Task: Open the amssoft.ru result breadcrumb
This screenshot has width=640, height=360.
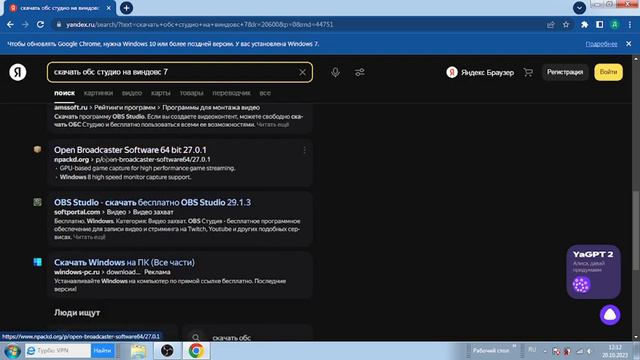Action: pyautogui.click(x=157, y=107)
